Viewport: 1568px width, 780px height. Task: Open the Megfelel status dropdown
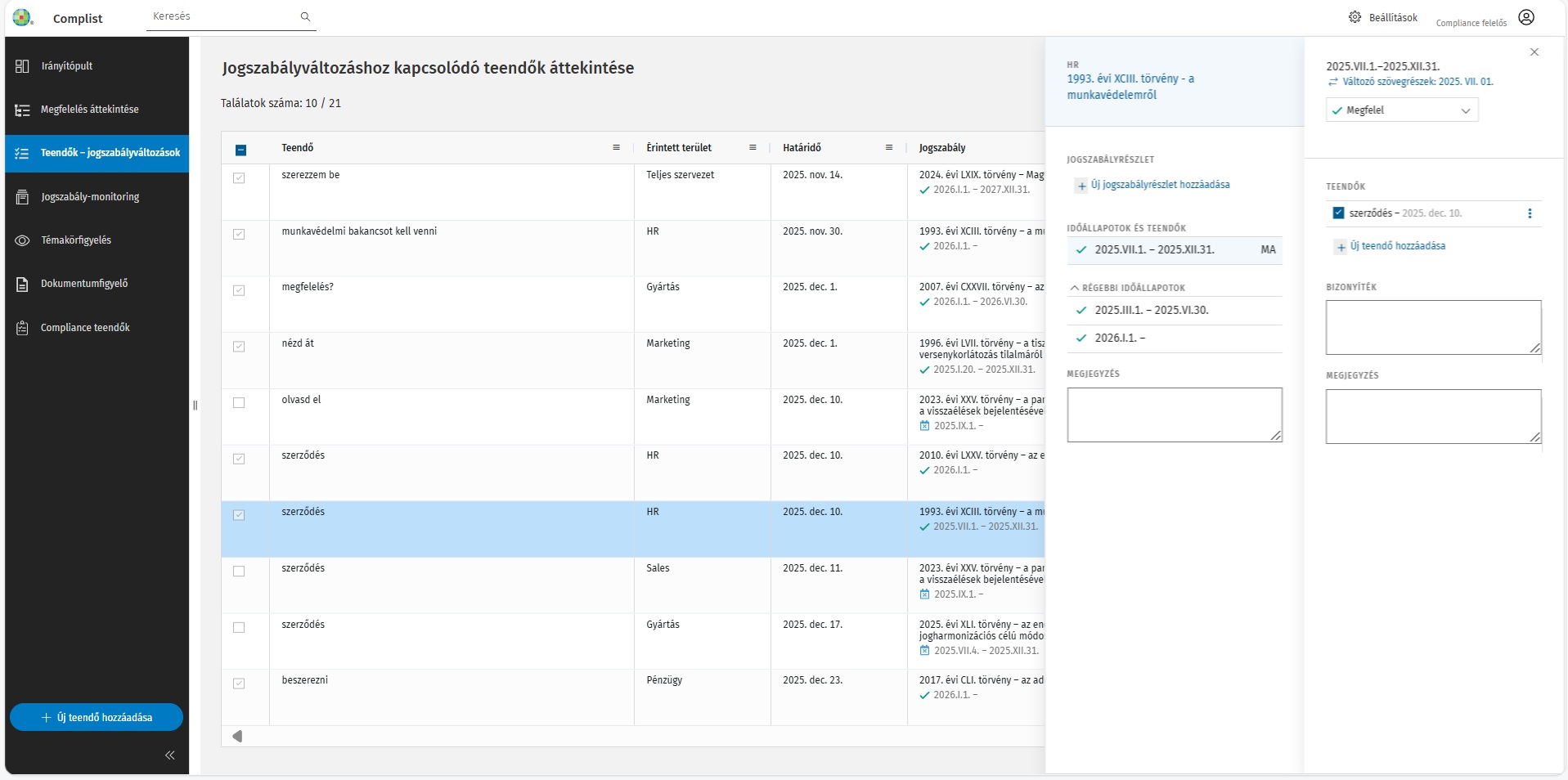(1401, 110)
